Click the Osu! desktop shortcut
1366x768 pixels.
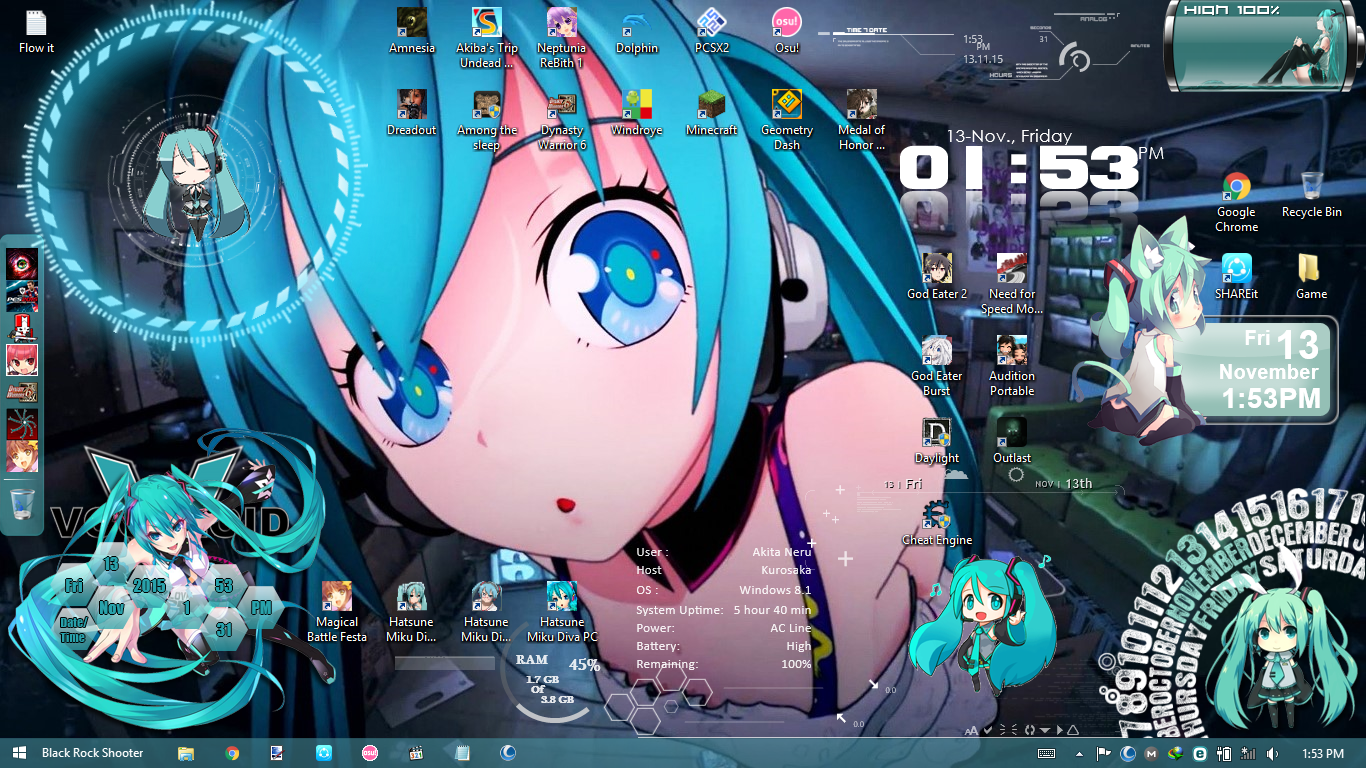(x=787, y=31)
